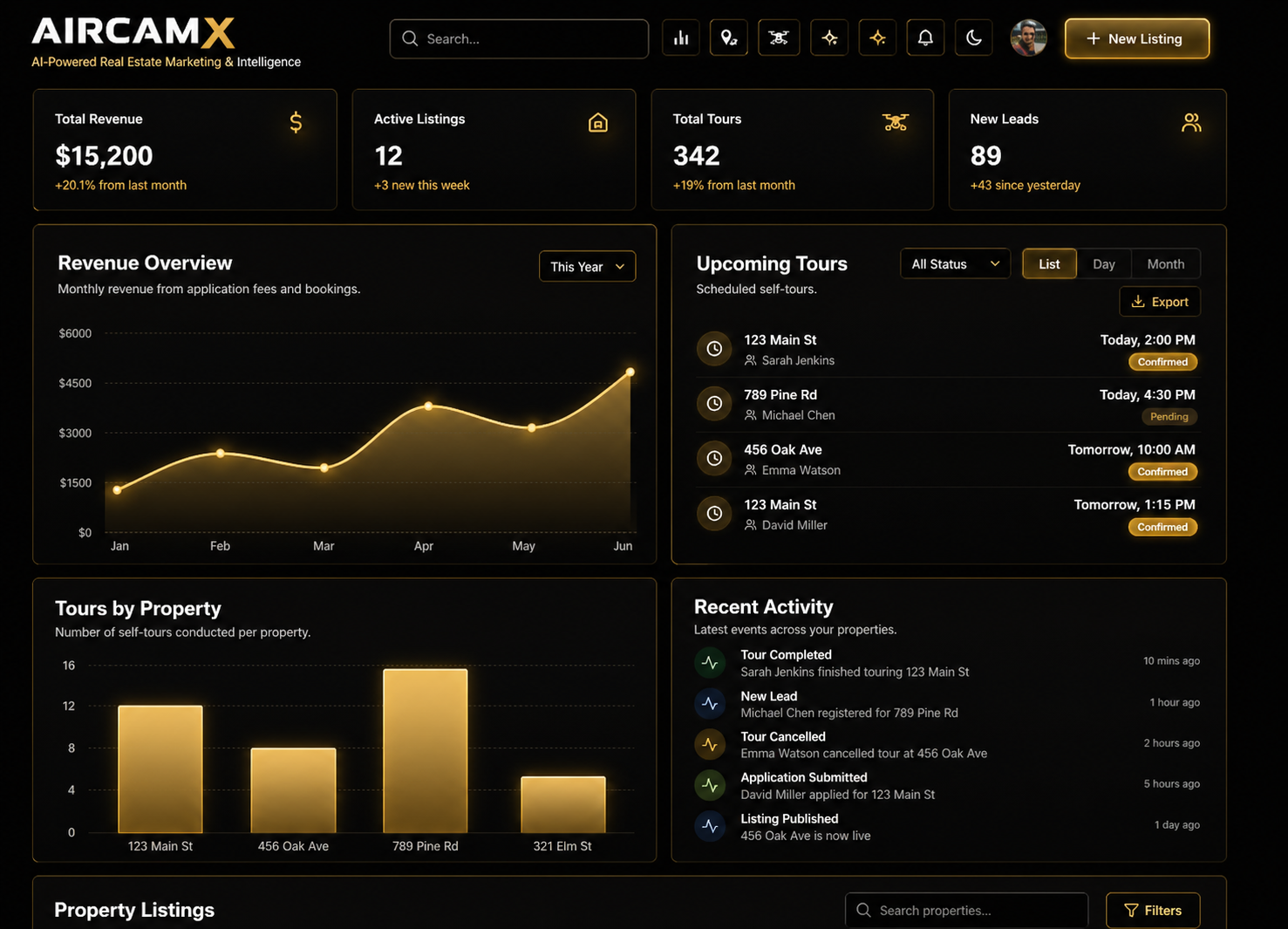Image resolution: width=1288 pixels, height=929 pixels.
Task: Click the people icon on New Leads
Action: pyautogui.click(x=1191, y=123)
